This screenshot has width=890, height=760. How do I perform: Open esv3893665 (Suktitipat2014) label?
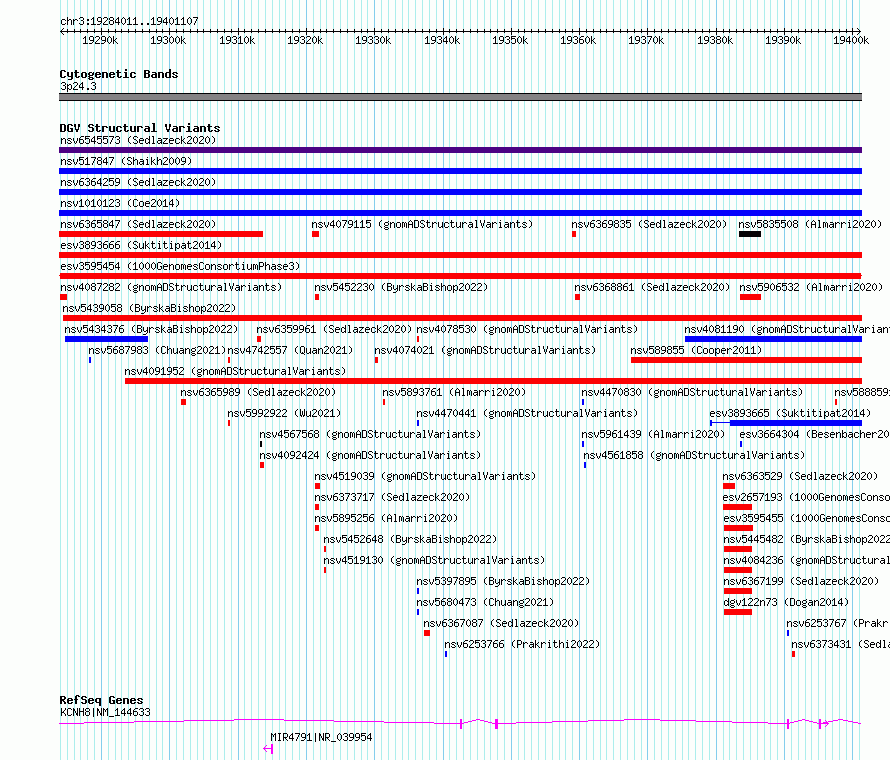click(790, 413)
